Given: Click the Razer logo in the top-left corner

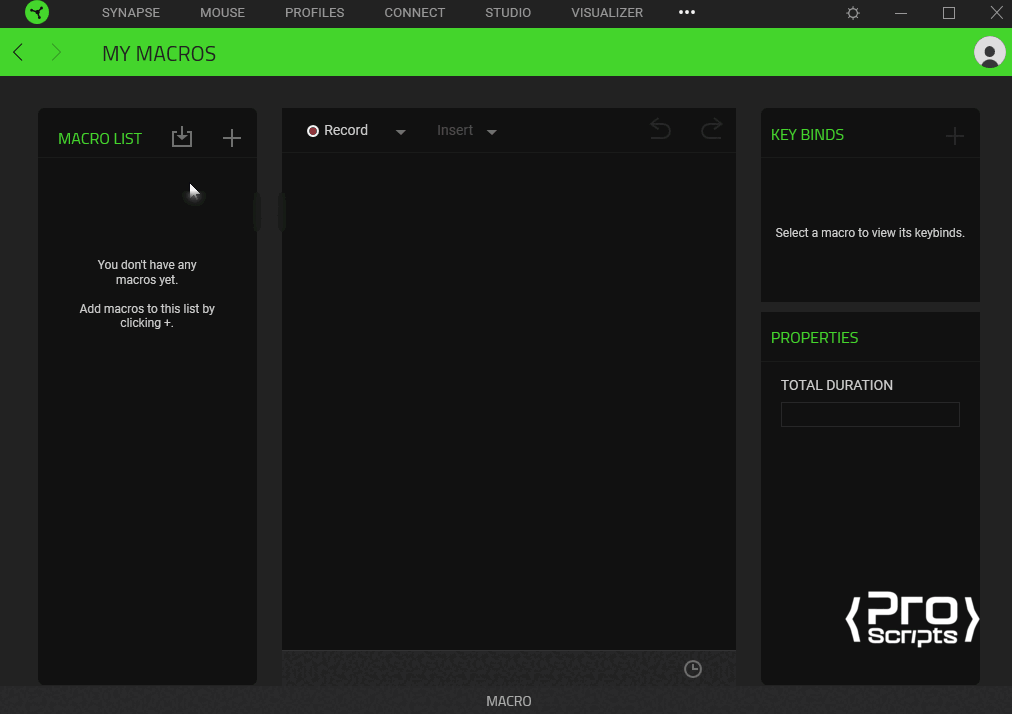Looking at the screenshot, I should tap(36, 13).
